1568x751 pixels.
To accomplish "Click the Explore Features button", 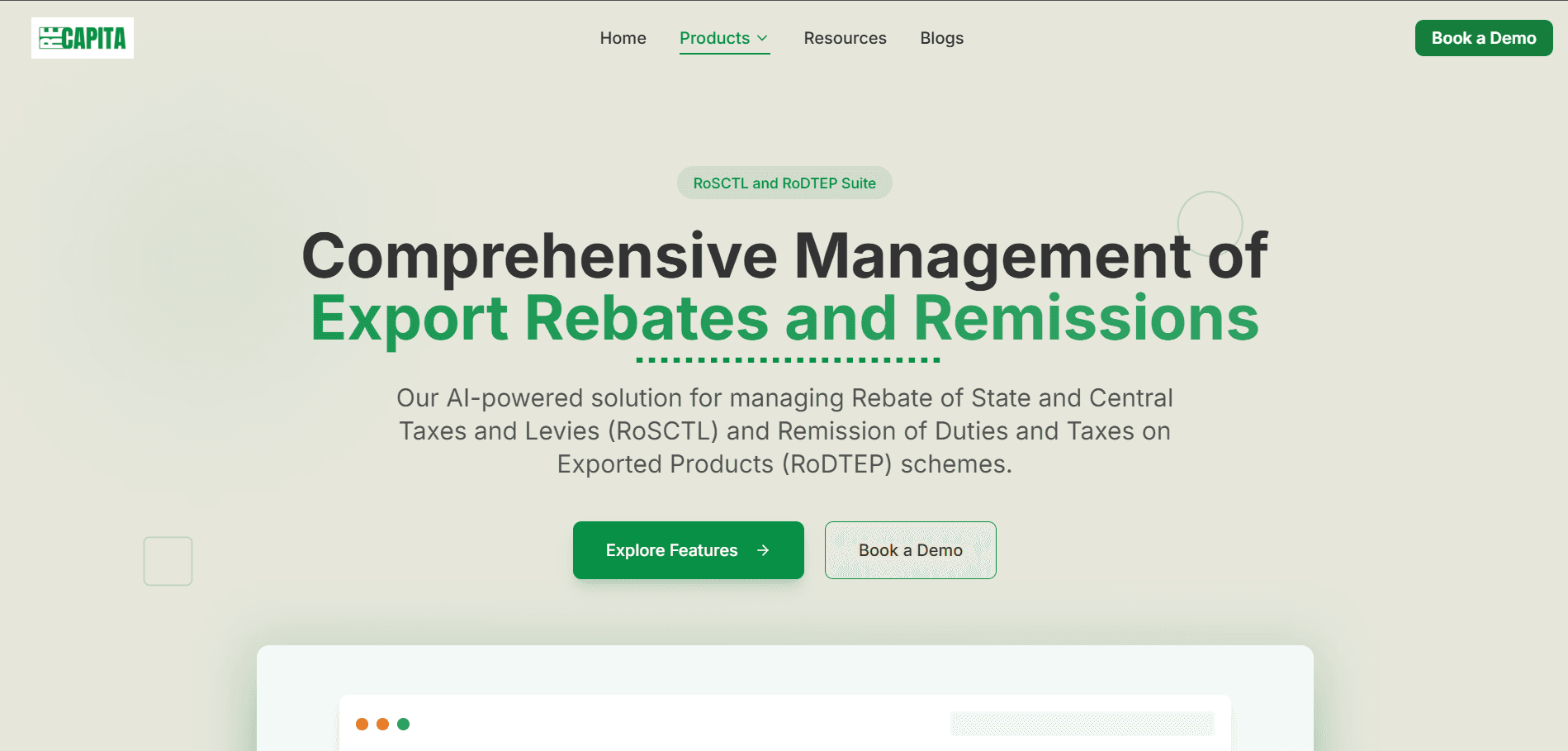I will click(x=689, y=550).
